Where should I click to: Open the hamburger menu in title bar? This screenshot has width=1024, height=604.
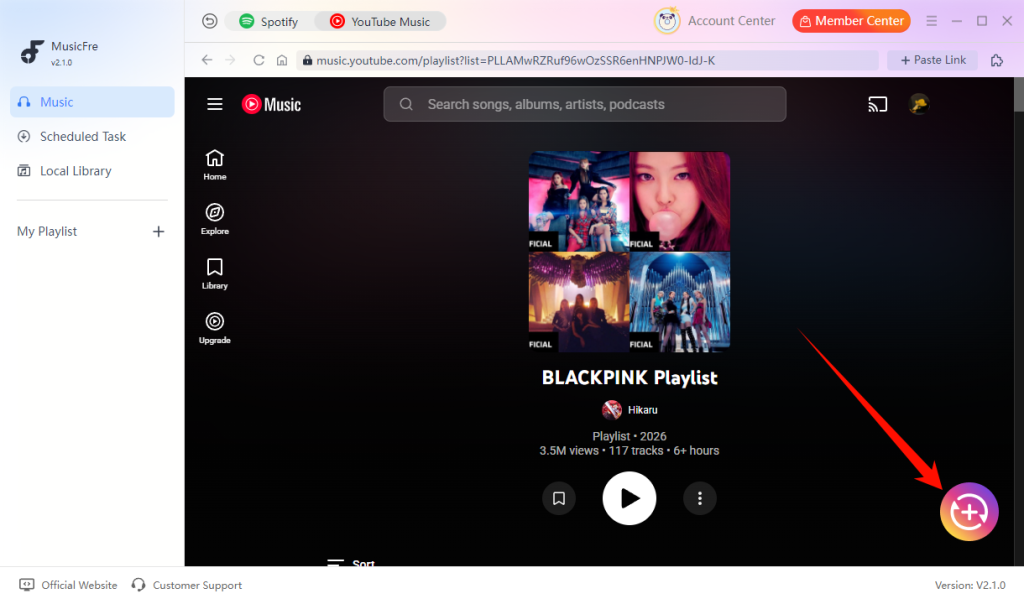pos(931,21)
